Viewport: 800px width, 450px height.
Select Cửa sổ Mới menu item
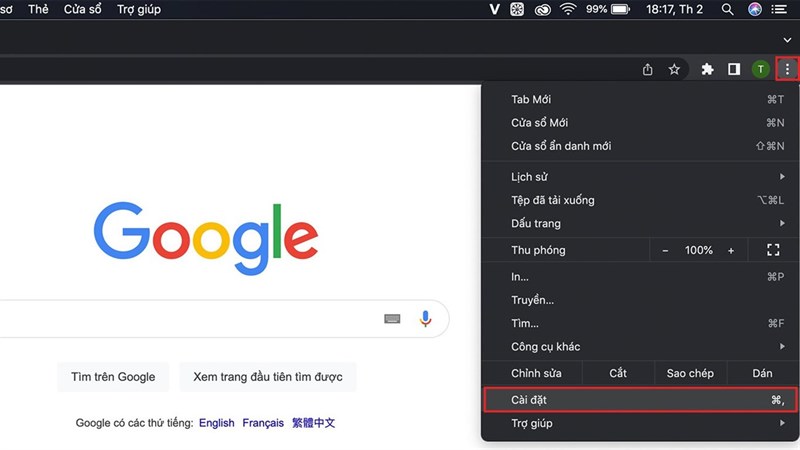[640, 122]
